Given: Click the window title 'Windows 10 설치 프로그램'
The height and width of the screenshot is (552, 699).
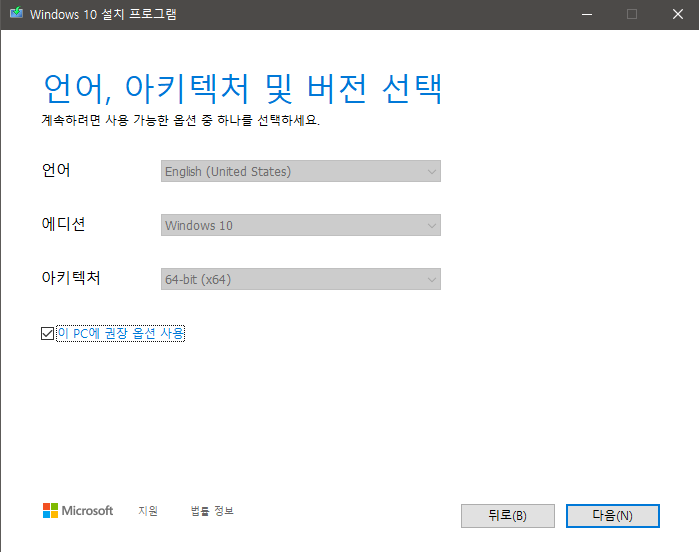Looking at the screenshot, I should coord(103,14).
